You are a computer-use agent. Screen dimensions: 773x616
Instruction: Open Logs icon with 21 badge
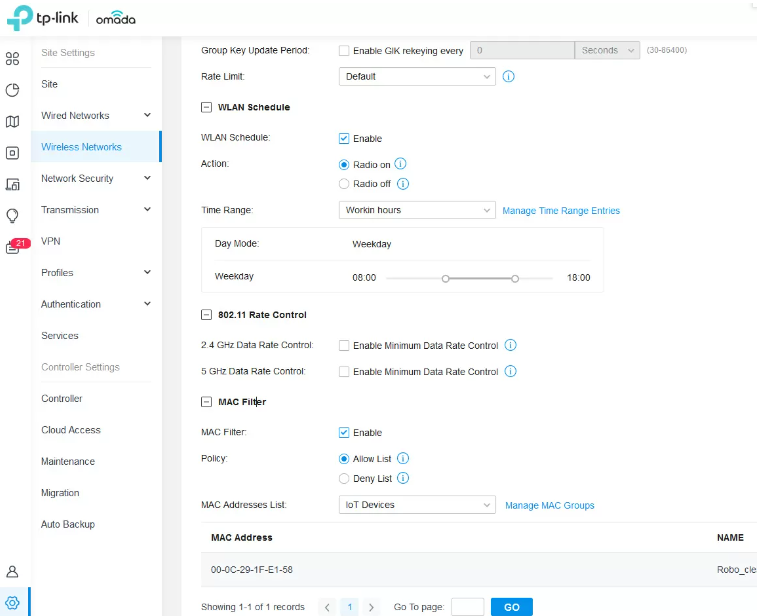pyautogui.click(x=14, y=247)
